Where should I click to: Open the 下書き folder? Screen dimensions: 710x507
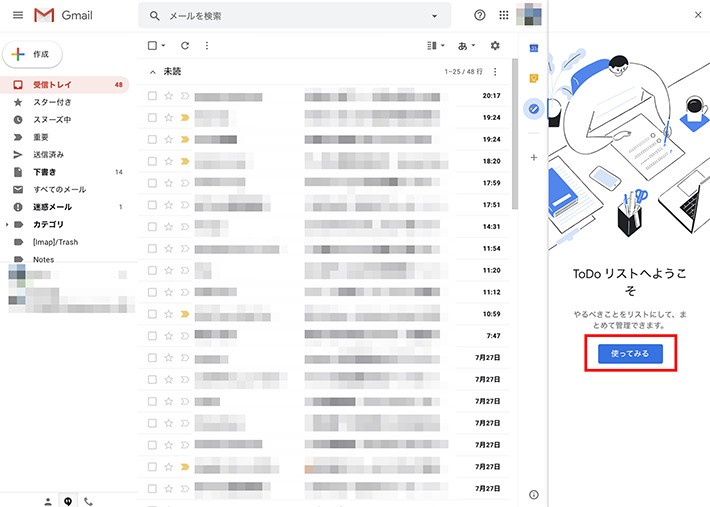point(65,172)
